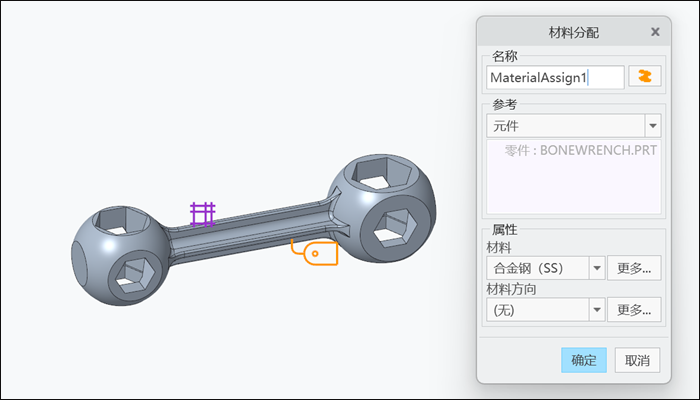This screenshot has width=700, height=400.
Task: Expand the 合金钢 (SS) material dropdown
Action: click(x=596, y=268)
